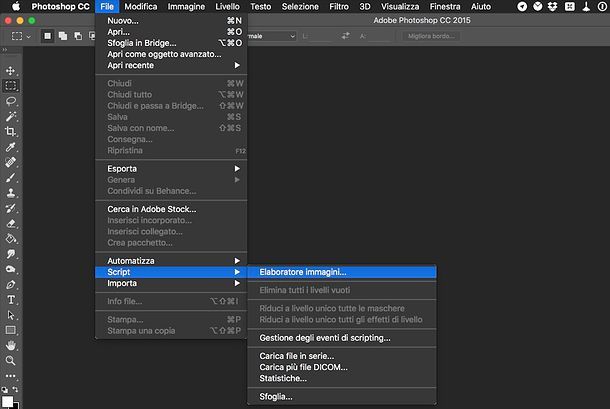Select Carica file in serie...
Screen dimensions: 610x409
342,356
